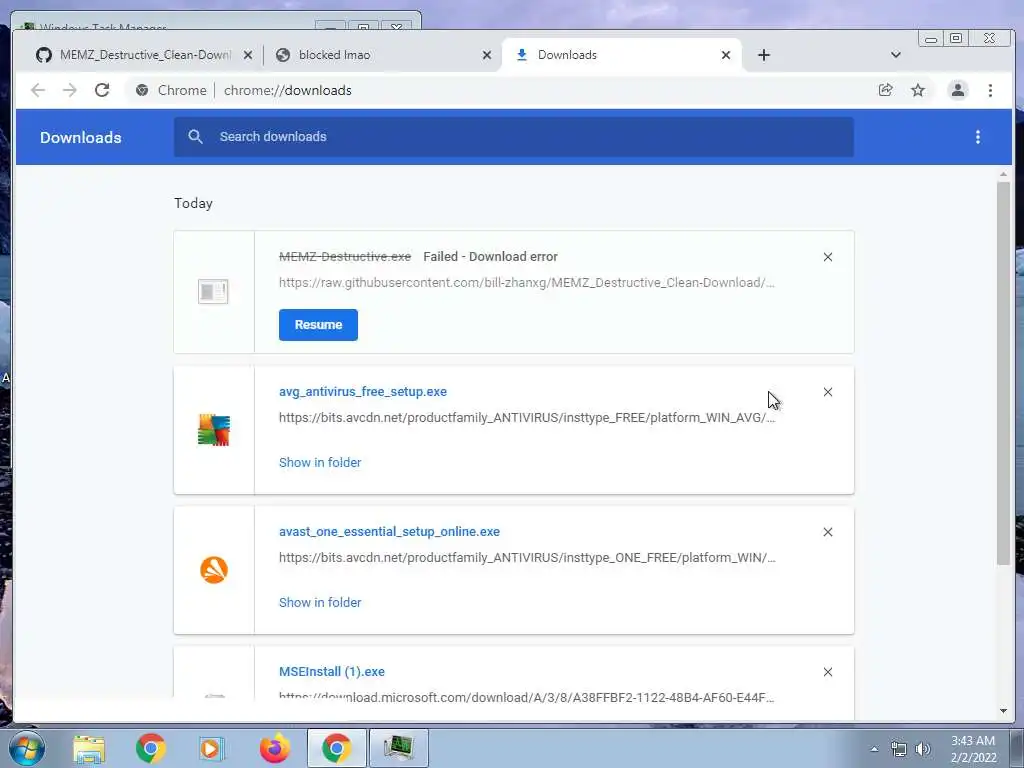Screen dimensions: 1024x768
Task: Click the Resume button for MEMZ-Destructive.exe
Action: (318, 325)
